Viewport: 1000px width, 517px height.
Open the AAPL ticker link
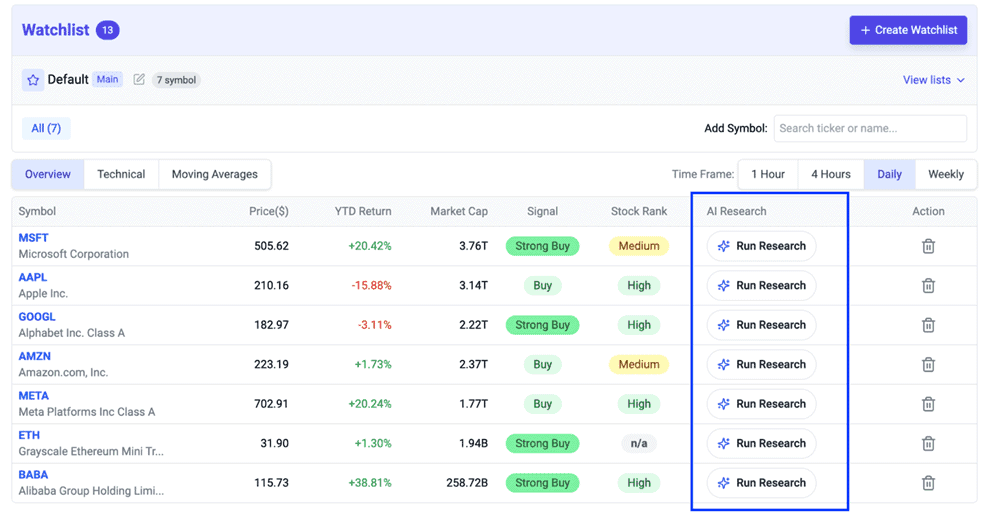pyautogui.click(x=33, y=278)
